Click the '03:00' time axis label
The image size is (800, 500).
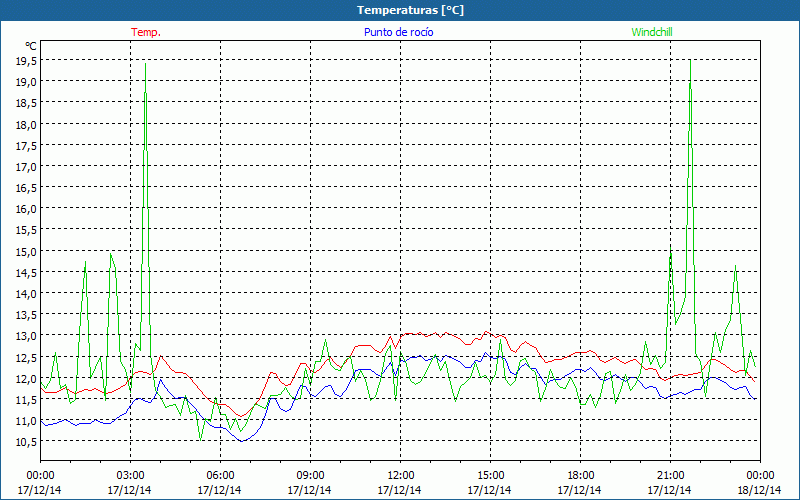coord(131,476)
